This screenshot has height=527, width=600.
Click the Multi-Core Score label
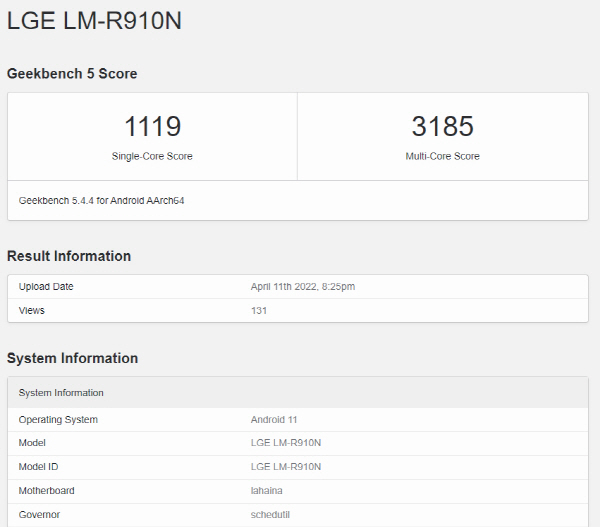[x=442, y=156]
